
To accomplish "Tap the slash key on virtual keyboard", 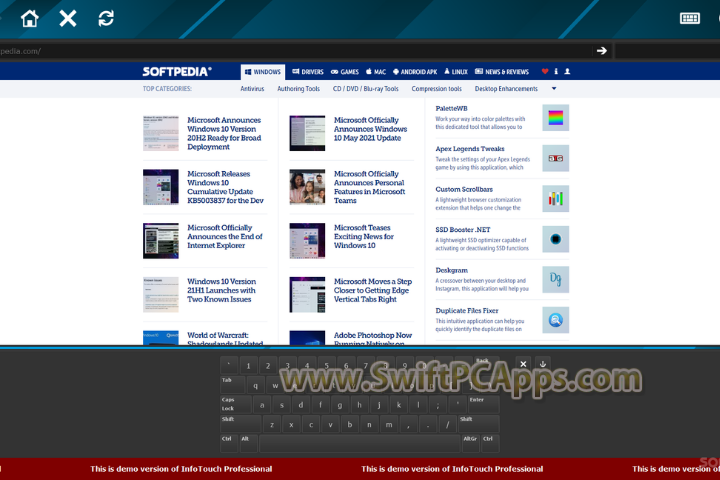I will coord(448,424).
